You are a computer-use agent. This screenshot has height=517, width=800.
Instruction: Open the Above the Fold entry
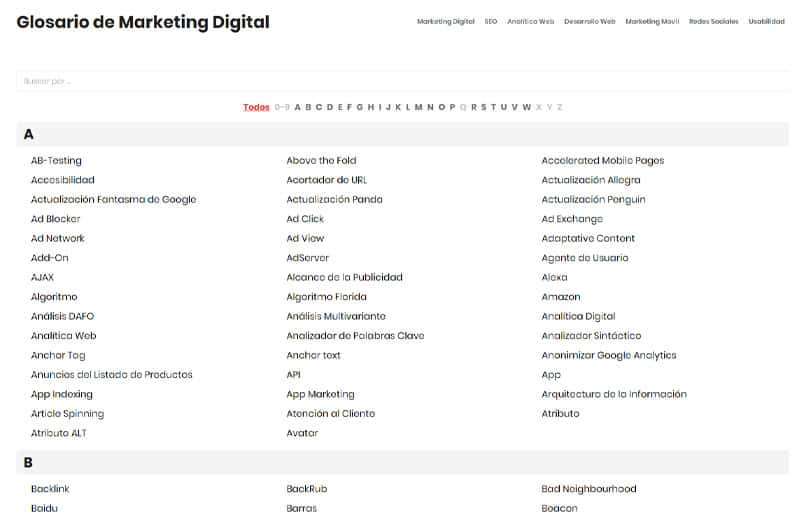(x=321, y=160)
